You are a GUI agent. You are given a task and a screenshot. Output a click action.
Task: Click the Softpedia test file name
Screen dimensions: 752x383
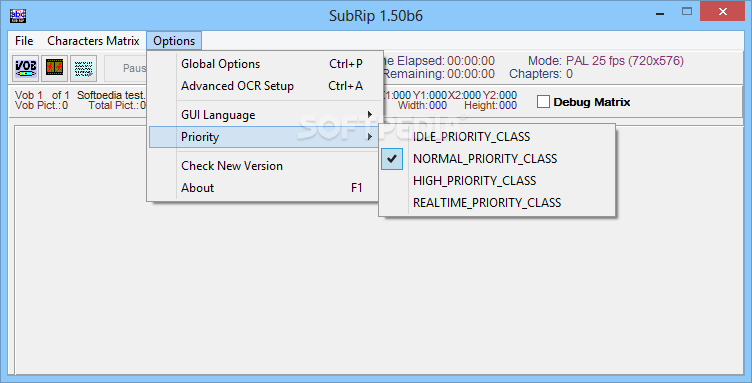111,95
